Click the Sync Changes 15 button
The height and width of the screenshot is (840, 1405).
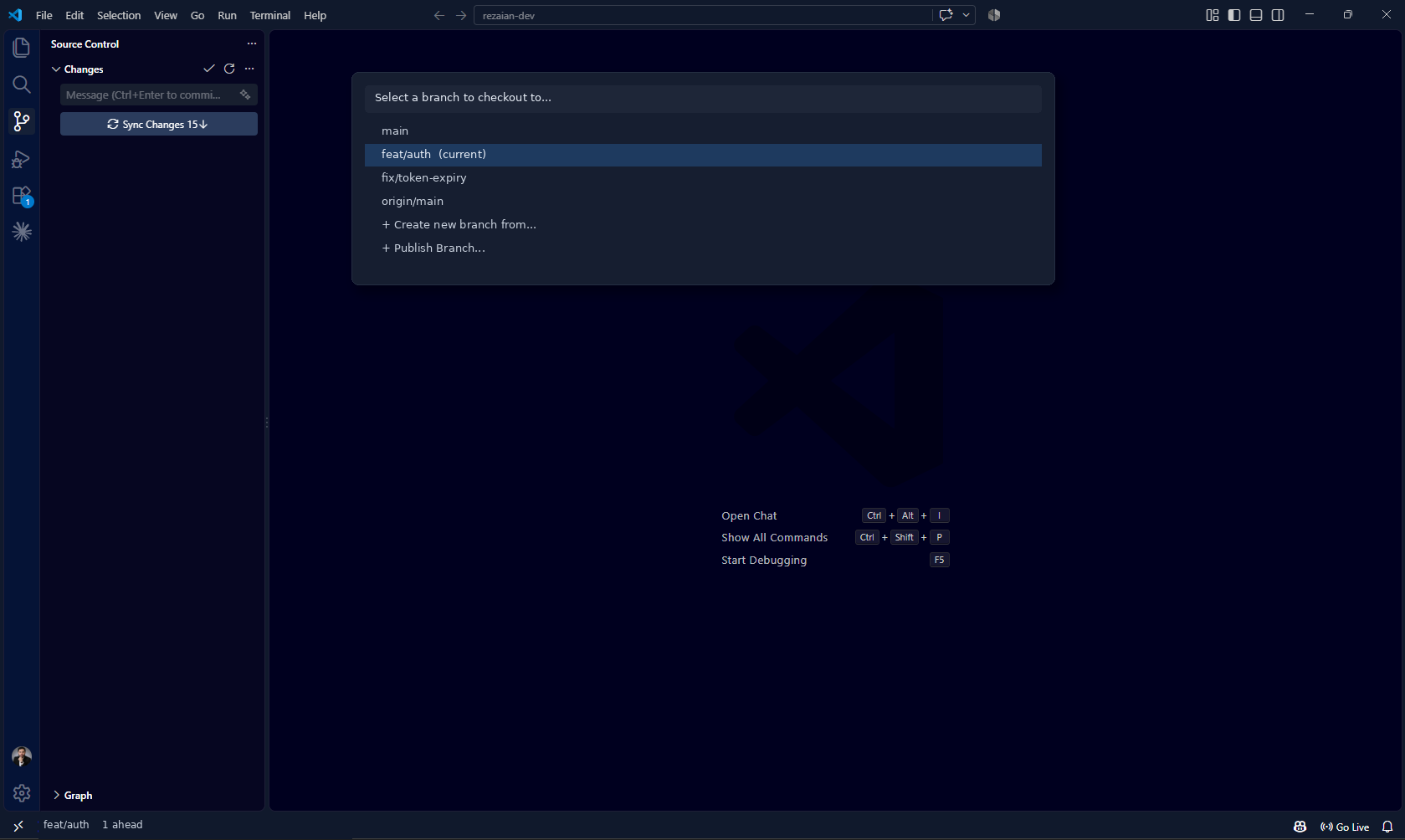159,124
